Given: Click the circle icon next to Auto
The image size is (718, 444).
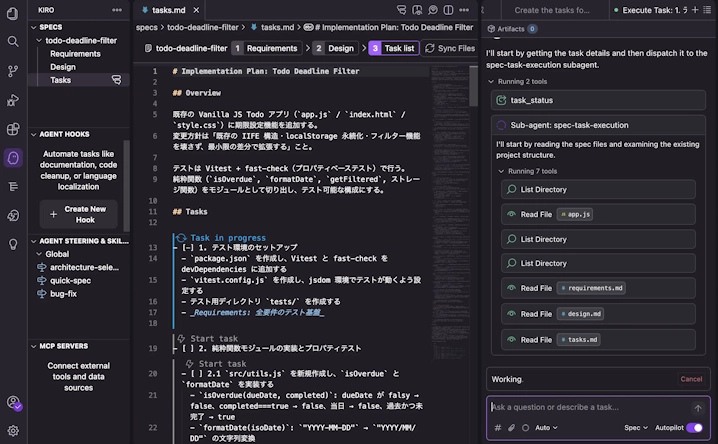Looking at the screenshot, I should (526, 428).
